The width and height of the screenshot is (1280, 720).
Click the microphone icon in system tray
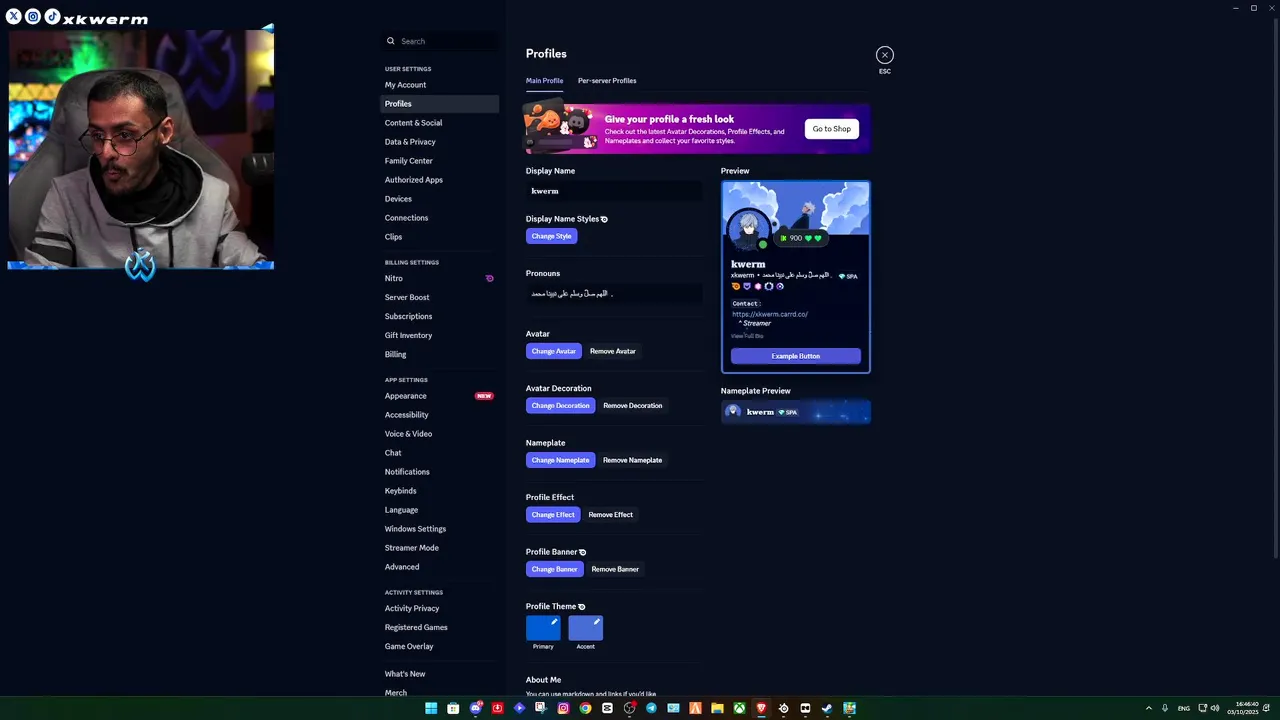tap(1164, 708)
